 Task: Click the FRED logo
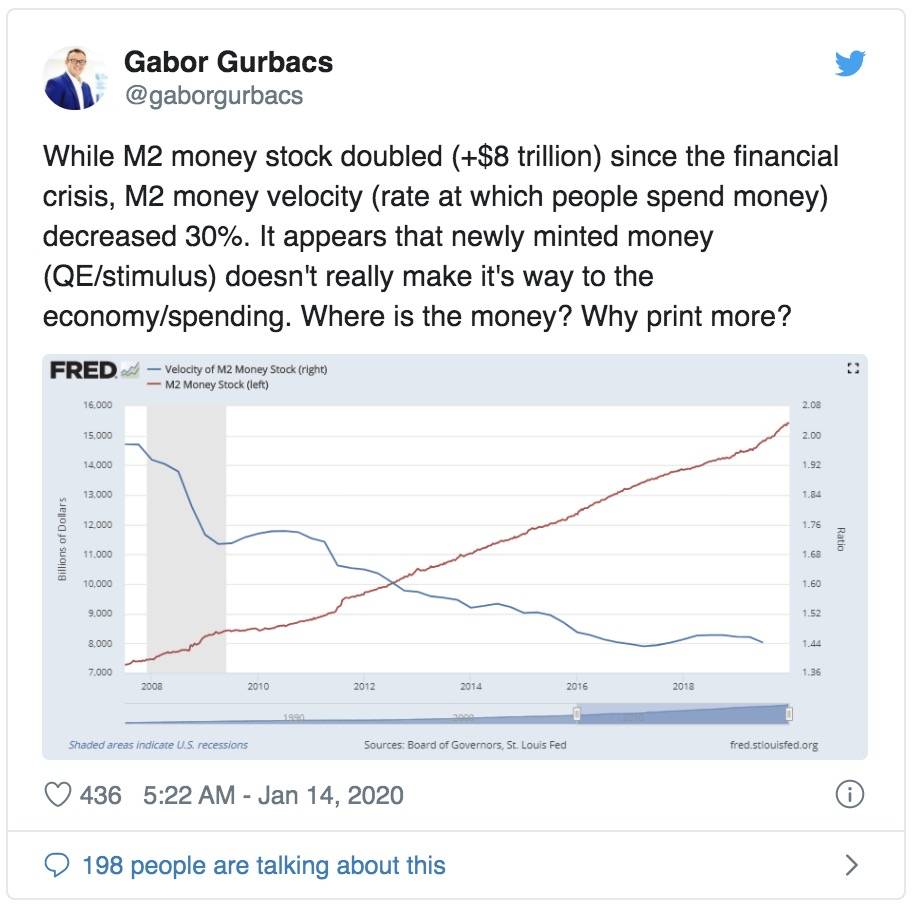[83, 370]
